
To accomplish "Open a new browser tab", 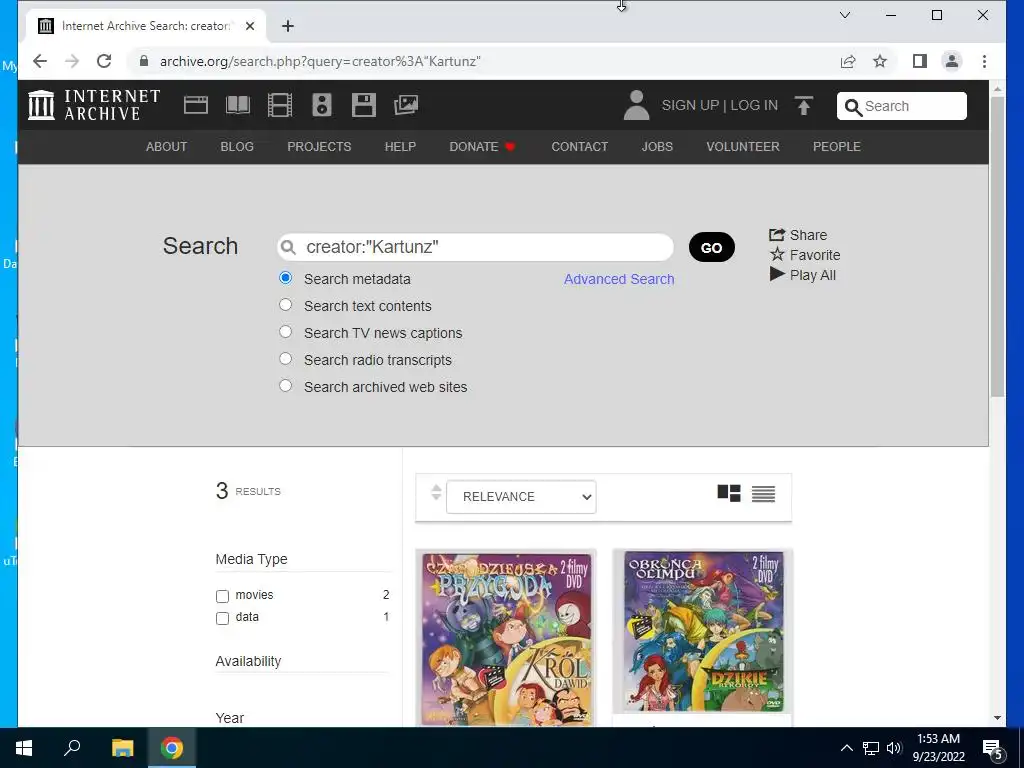I will coord(288,26).
